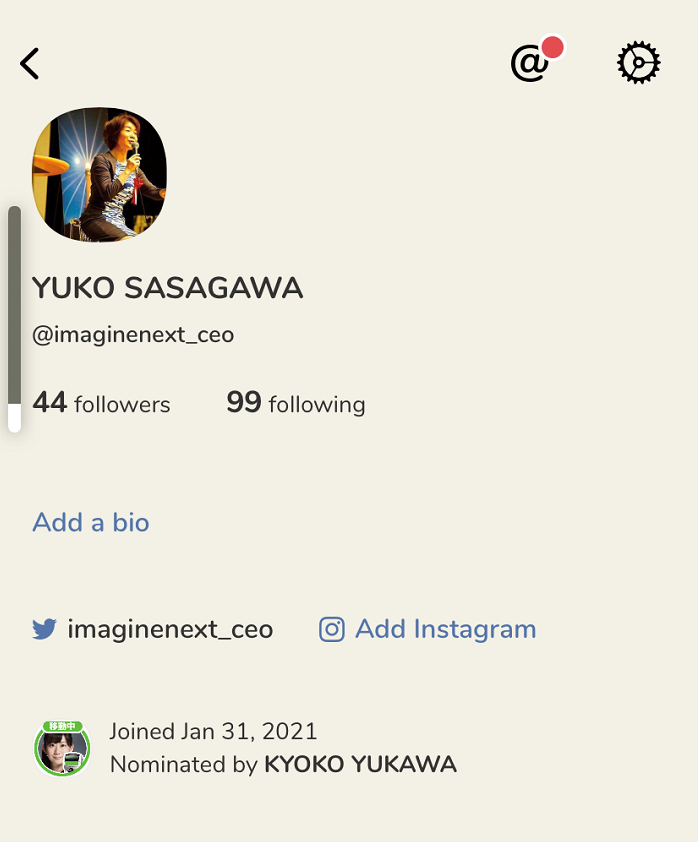Viewport: 698px width, 842px height.
Task: Go back using the left chevron arrow
Action: point(30,63)
